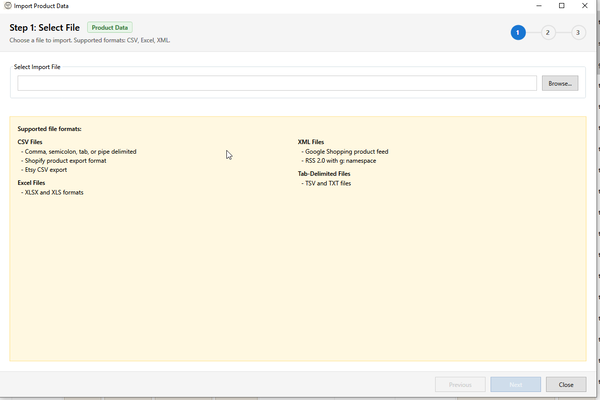Click the CSV Files heading
The image size is (600, 400).
click(30, 142)
